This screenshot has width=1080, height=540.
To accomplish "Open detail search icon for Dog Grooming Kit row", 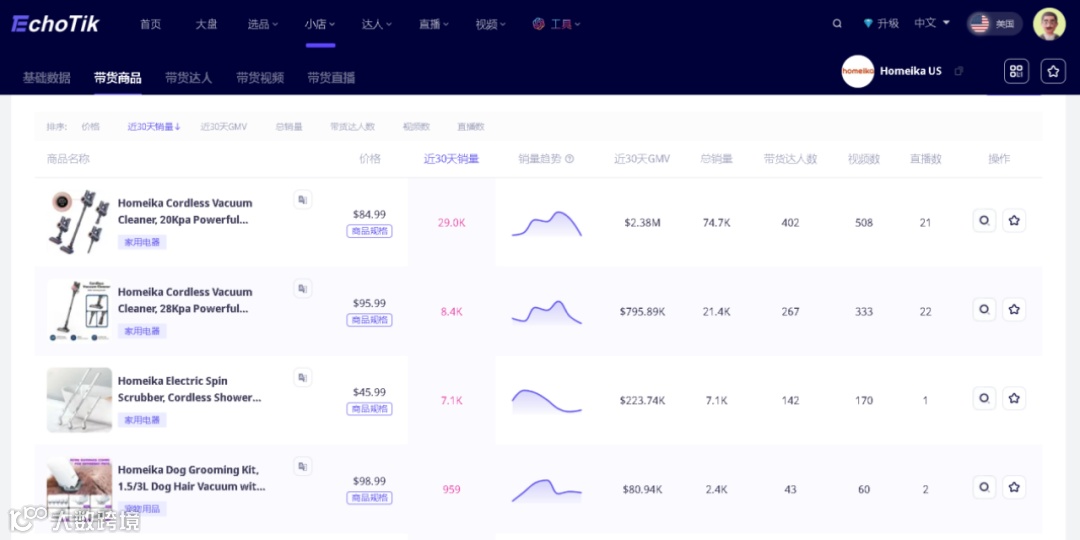I will pyautogui.click(x=984, y=487).
